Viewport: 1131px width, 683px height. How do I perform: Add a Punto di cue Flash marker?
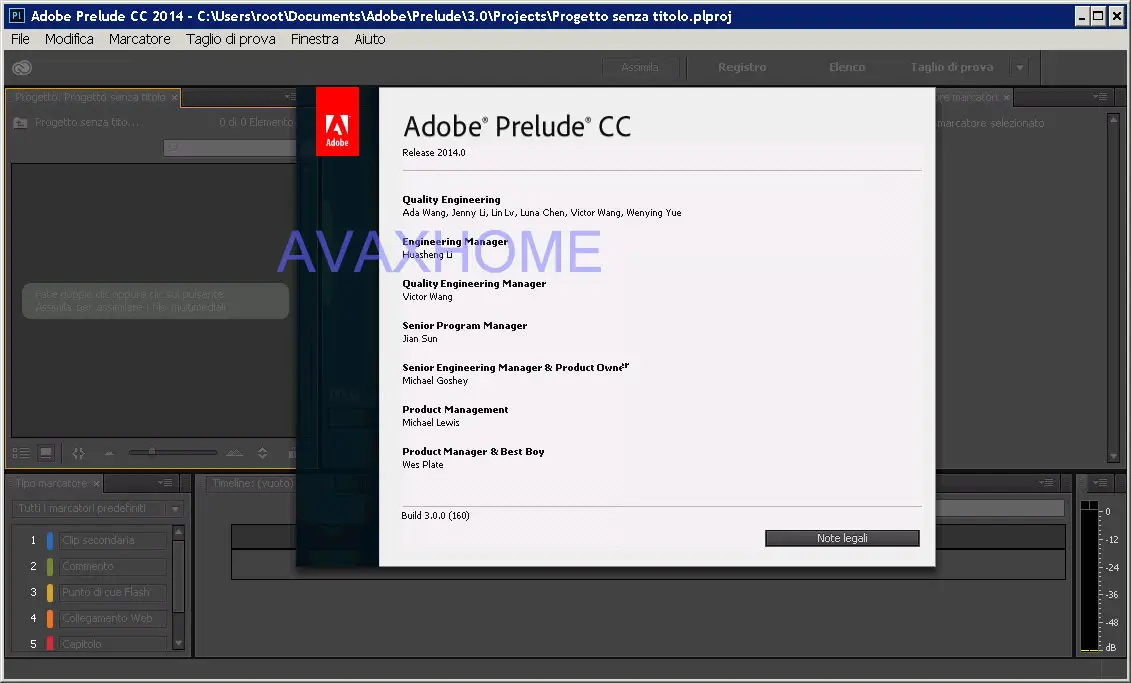pyautogui.click(x=113, y=592)
